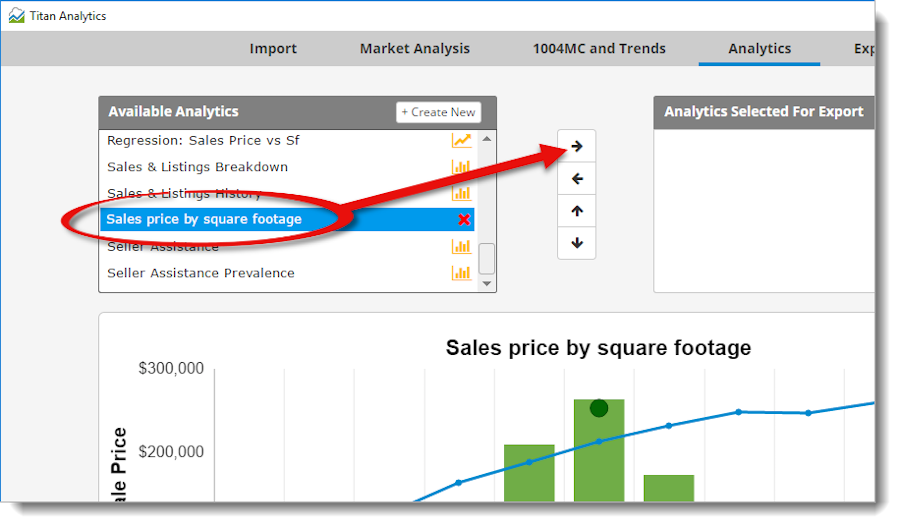The height and width of the screenshot is (527, 900).
Task: Move selected analytic up with up arrow
Action: pos(577,211)
